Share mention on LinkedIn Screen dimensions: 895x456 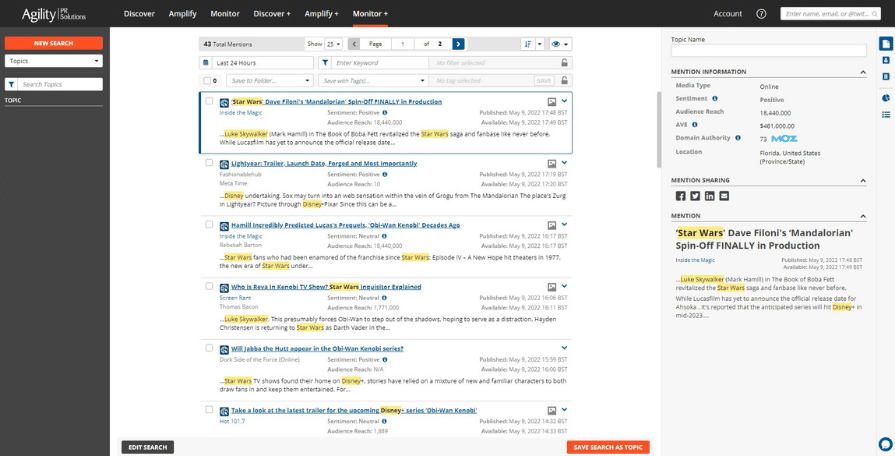(709, 196)
